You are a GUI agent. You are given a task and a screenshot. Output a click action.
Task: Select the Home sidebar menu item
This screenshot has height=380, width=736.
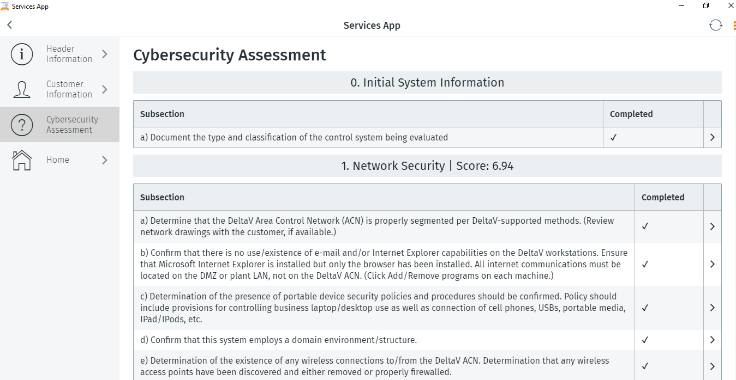[60, 160]
